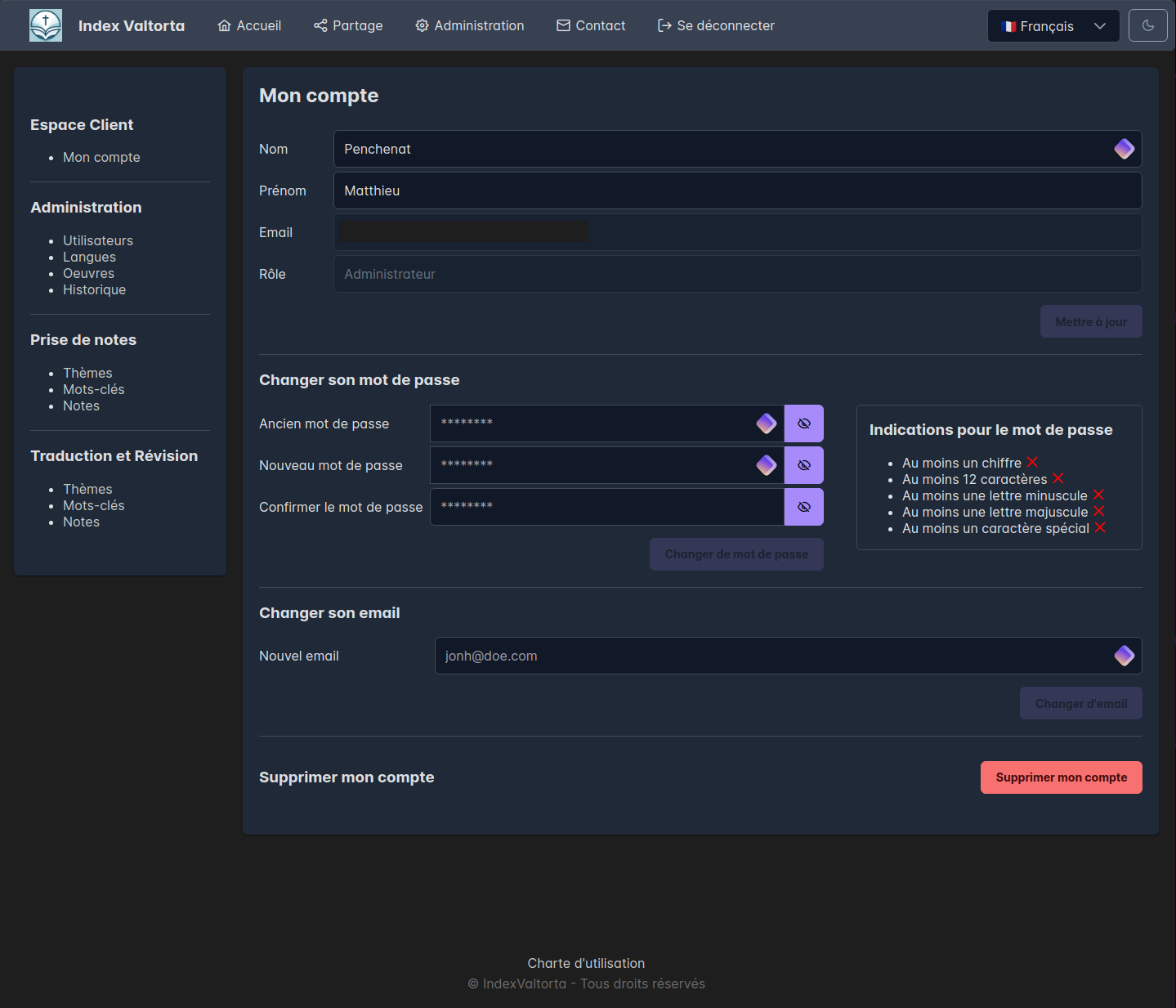Toggle visibility of Nouveau mot de passe
The height and width of the screenshot is (1008, 1176).
coord(803,465)
